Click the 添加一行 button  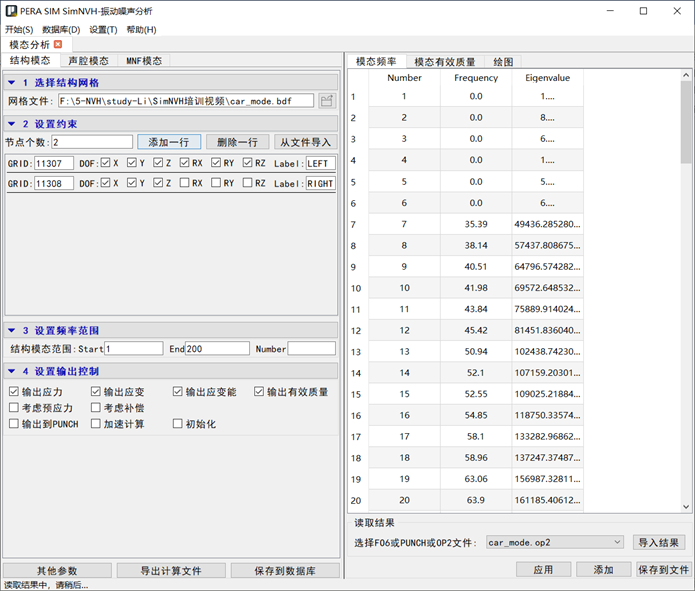coord(169,142)
